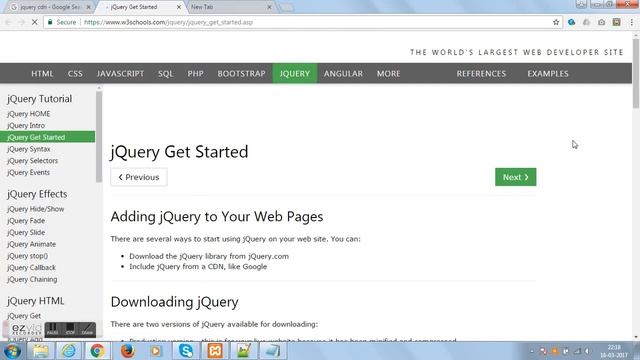The width and height of the screenshot is (640, 360).
Task: Expand the MORE menu
Action: coord(389,73)
